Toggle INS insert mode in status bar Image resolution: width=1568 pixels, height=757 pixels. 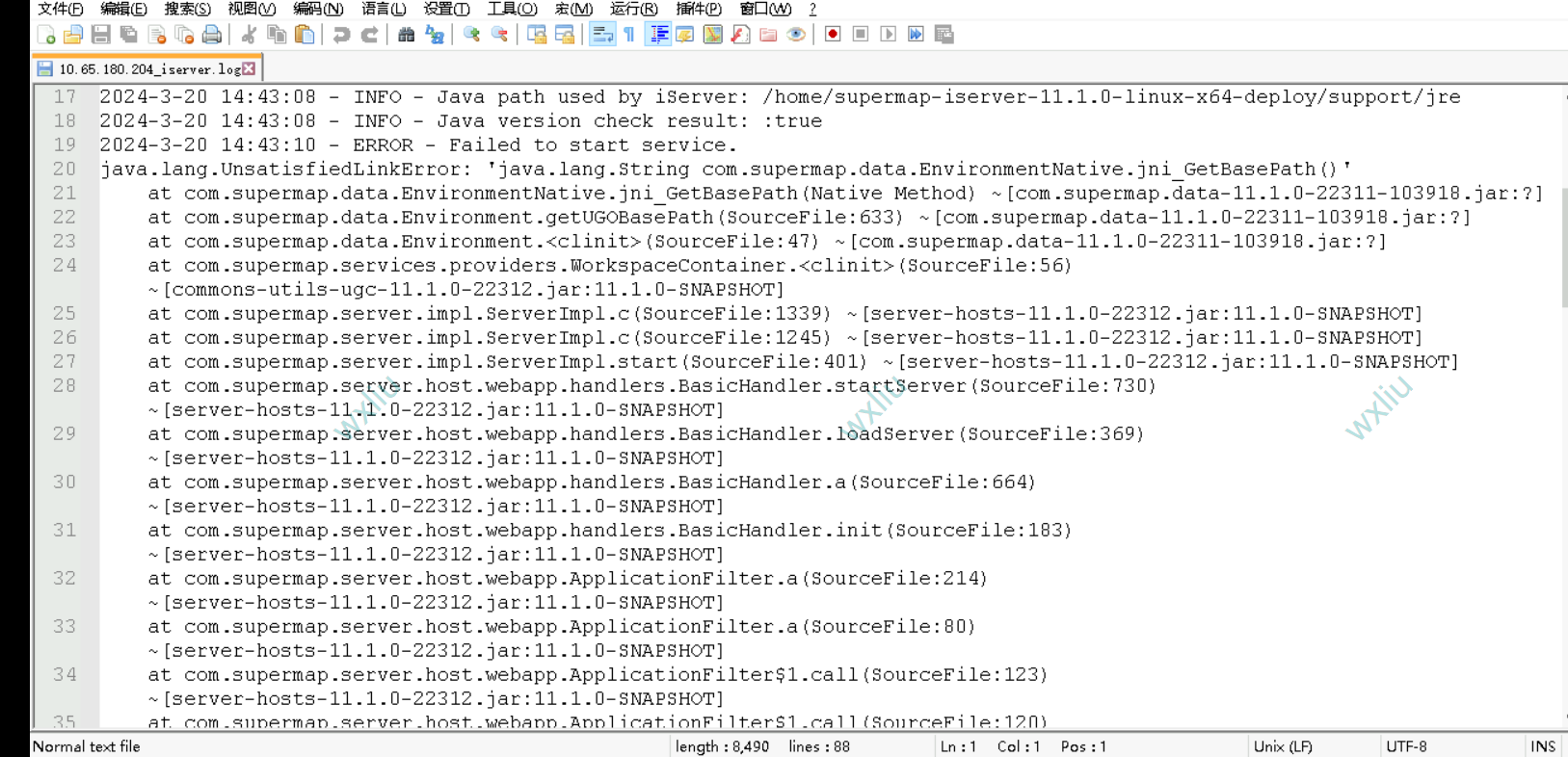point(1543,746)
